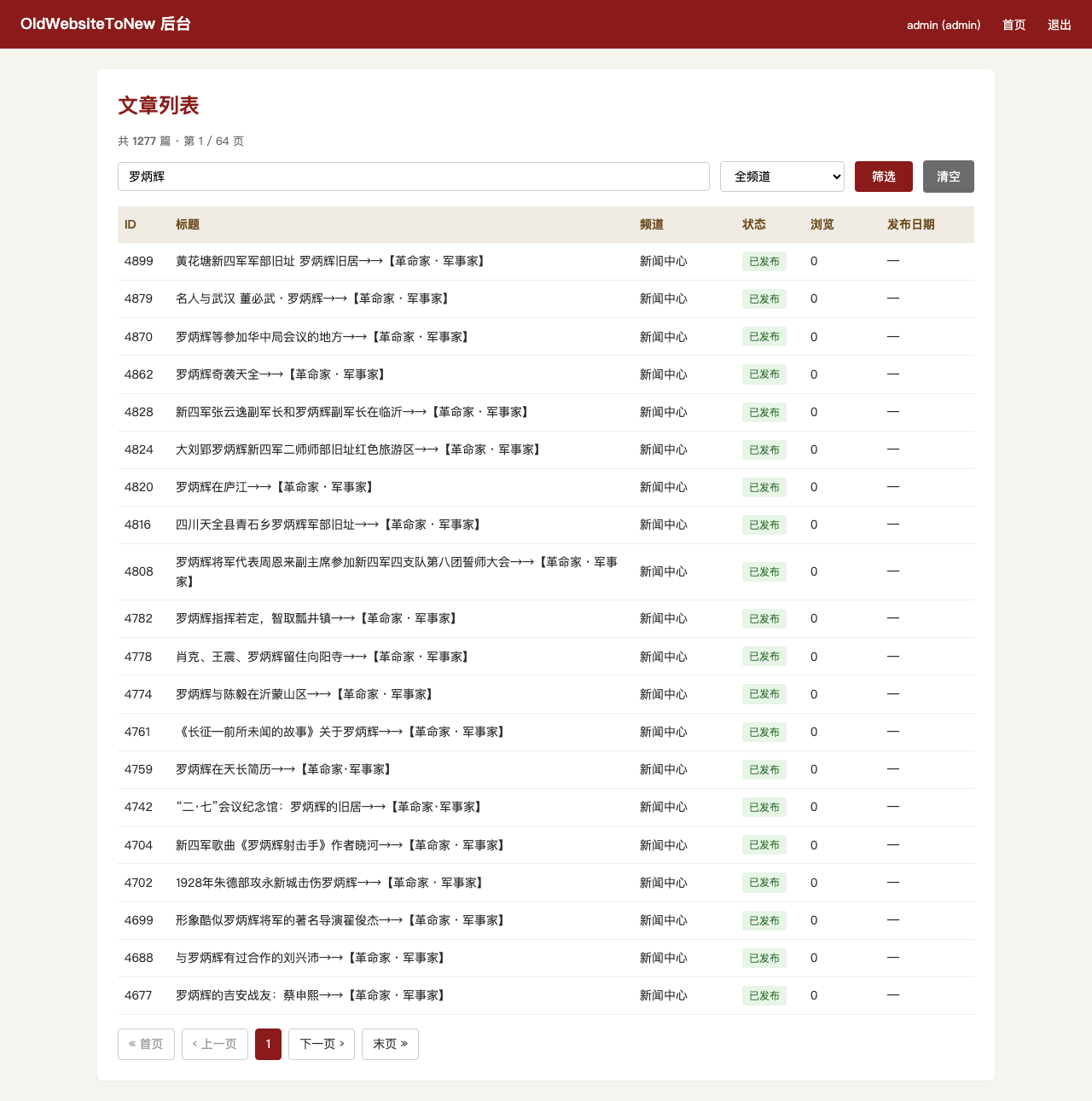Open article 新四军张云逸副军长和罗炳辉副军长在临沂
This screenshot has width=1092, height=1101.
point(354,412)
